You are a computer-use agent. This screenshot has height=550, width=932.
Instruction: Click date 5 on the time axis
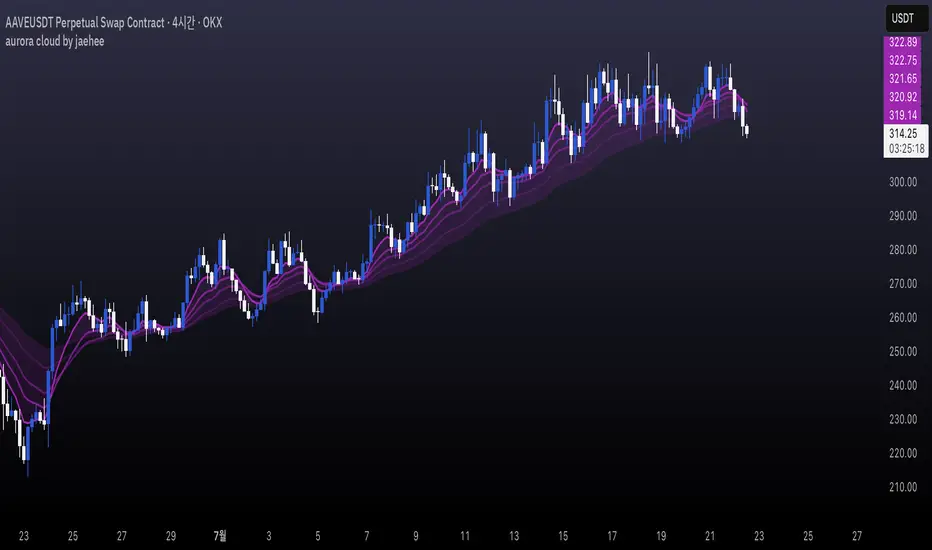(317, 536)
